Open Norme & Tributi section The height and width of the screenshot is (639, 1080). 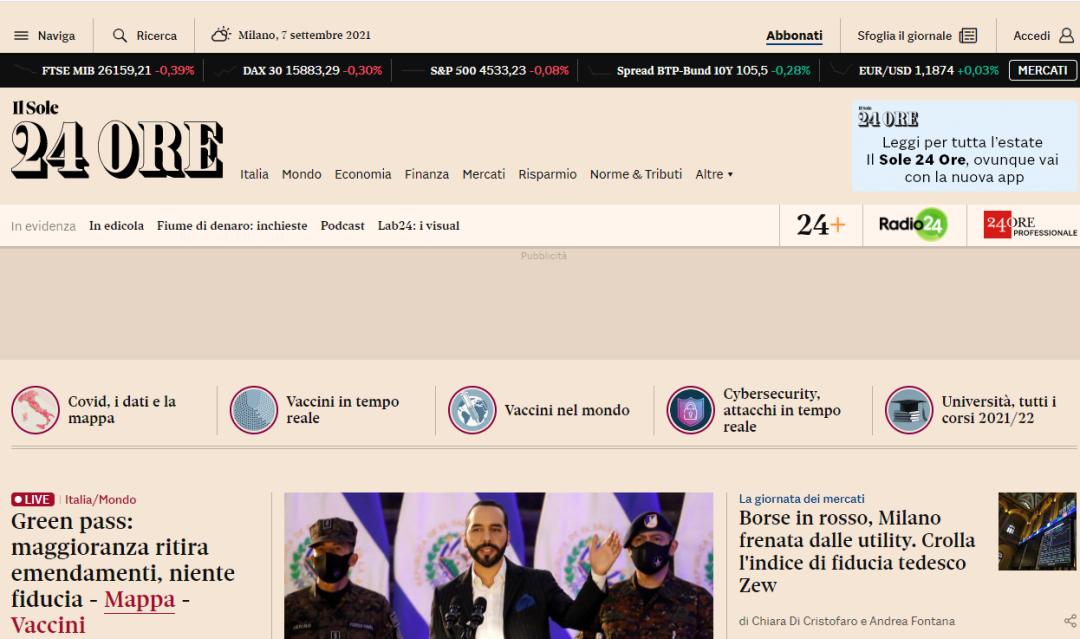636,174
